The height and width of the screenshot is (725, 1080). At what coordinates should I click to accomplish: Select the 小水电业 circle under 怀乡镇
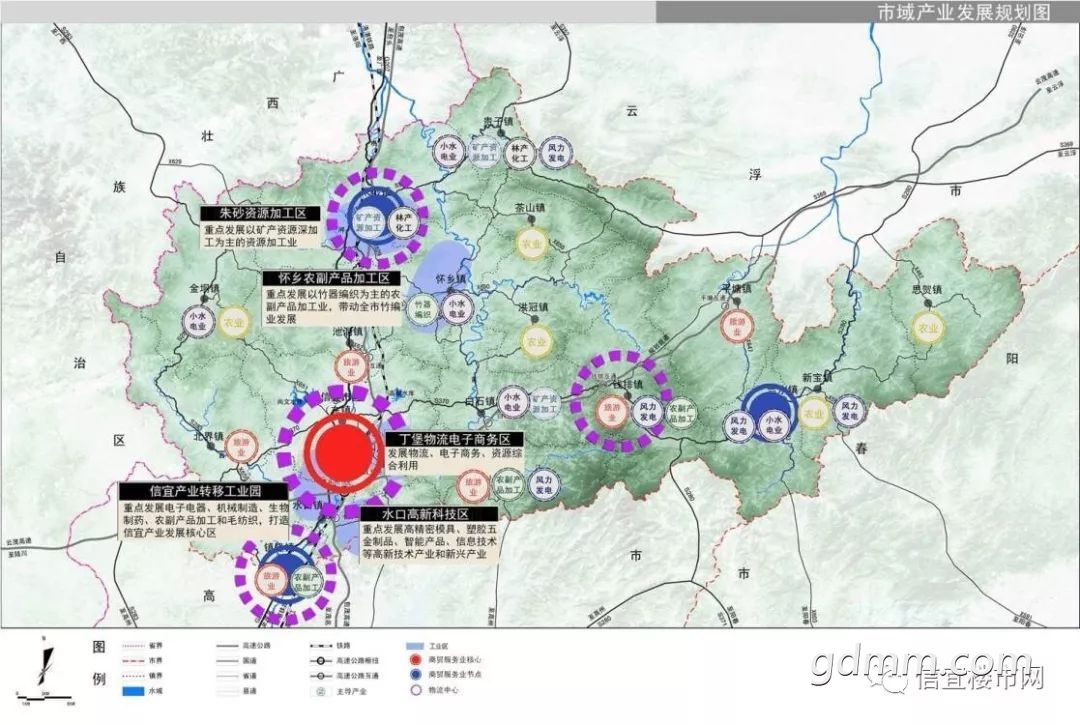(x=457, y=308)
